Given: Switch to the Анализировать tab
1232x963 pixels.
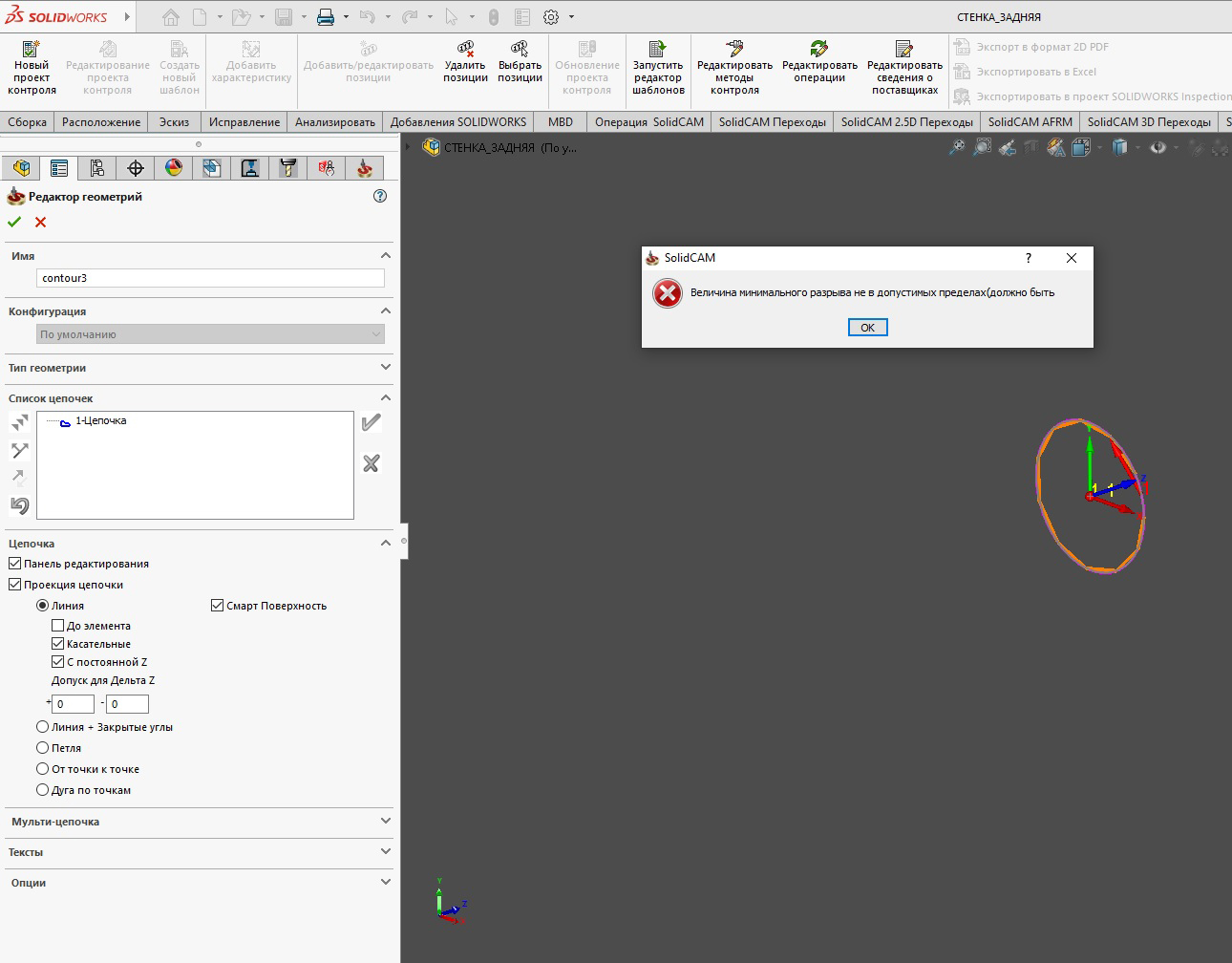Looking at the screenshot, I should 335,122.
